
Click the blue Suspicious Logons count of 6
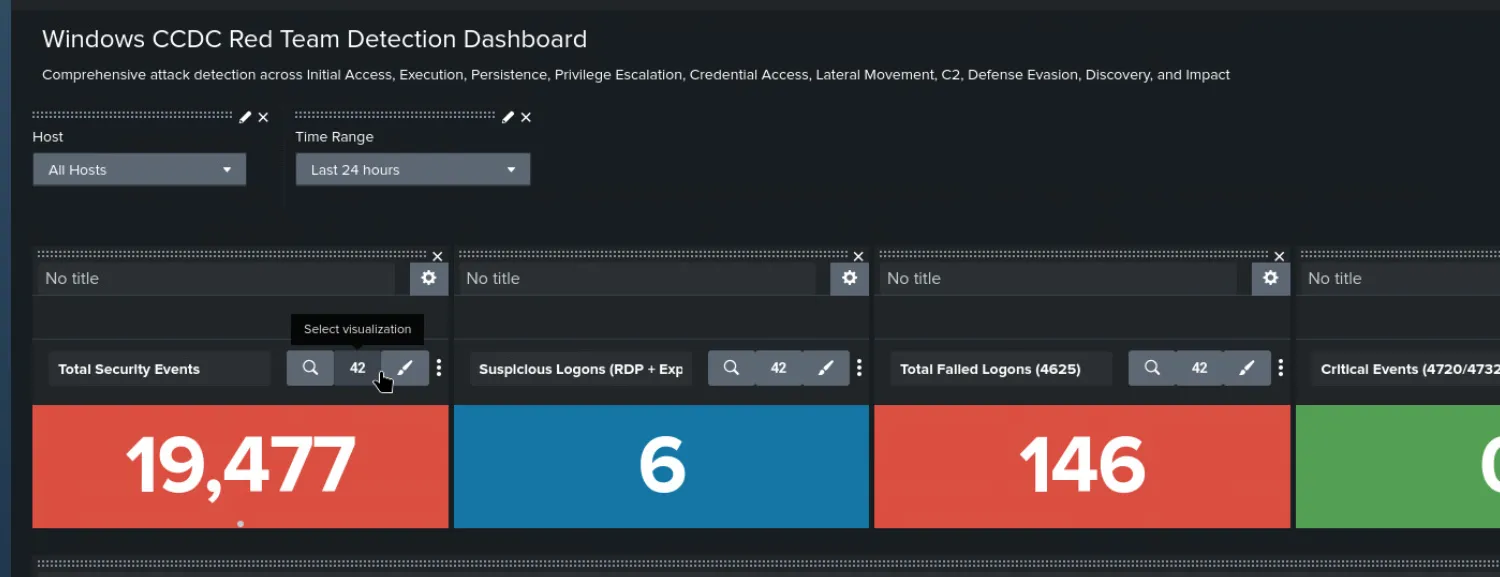pos(661,466)
